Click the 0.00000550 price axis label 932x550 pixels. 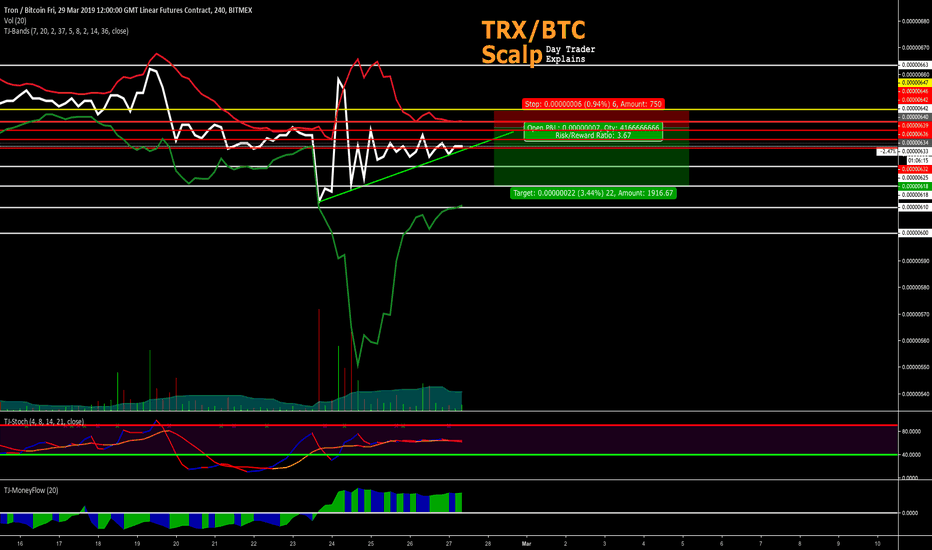[x=915, y=367]
